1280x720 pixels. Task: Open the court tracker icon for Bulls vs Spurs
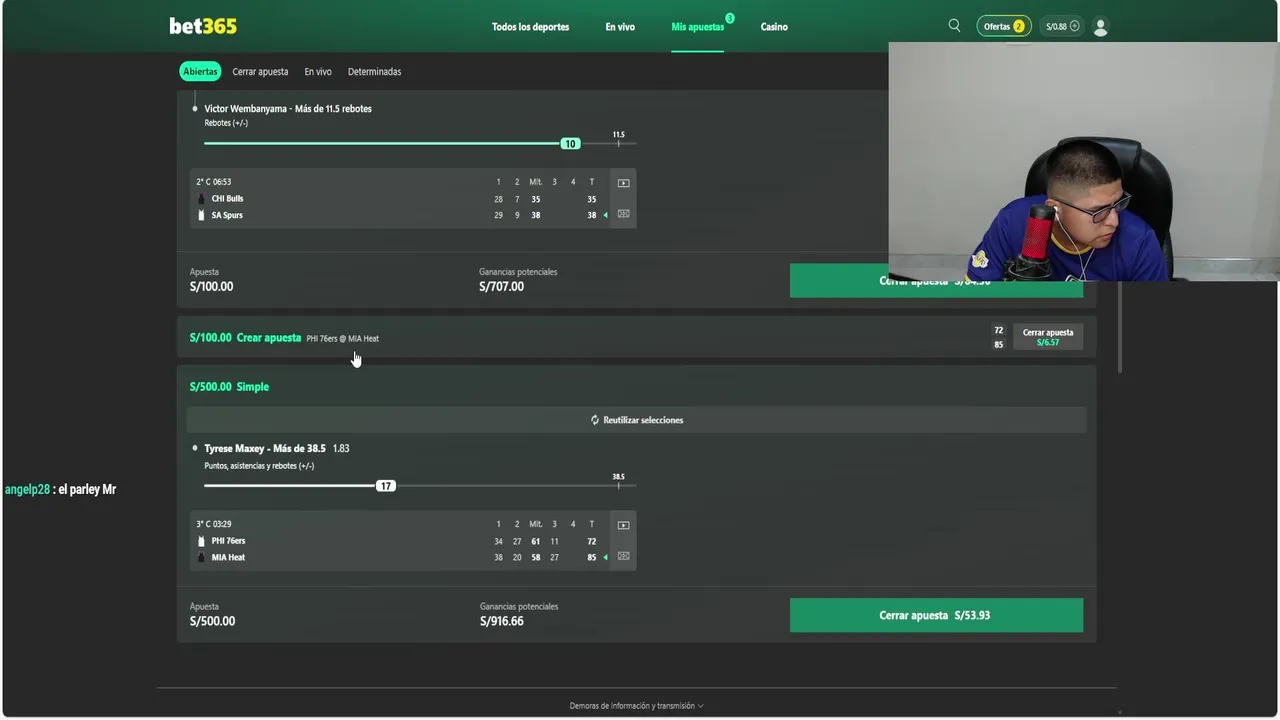(x=623, y=214)
